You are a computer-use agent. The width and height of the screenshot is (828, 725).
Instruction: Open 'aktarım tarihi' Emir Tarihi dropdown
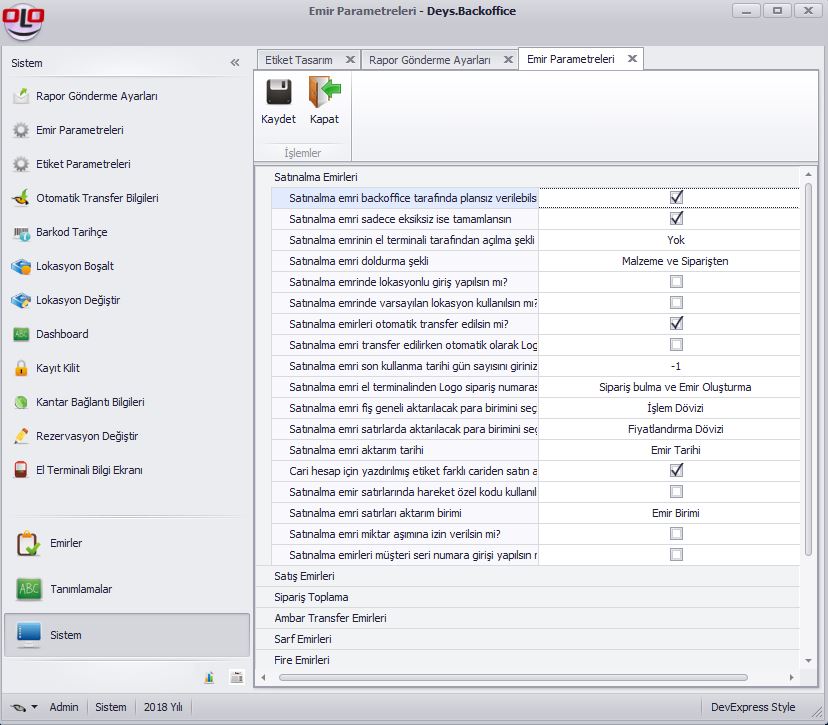click(669, 450)
